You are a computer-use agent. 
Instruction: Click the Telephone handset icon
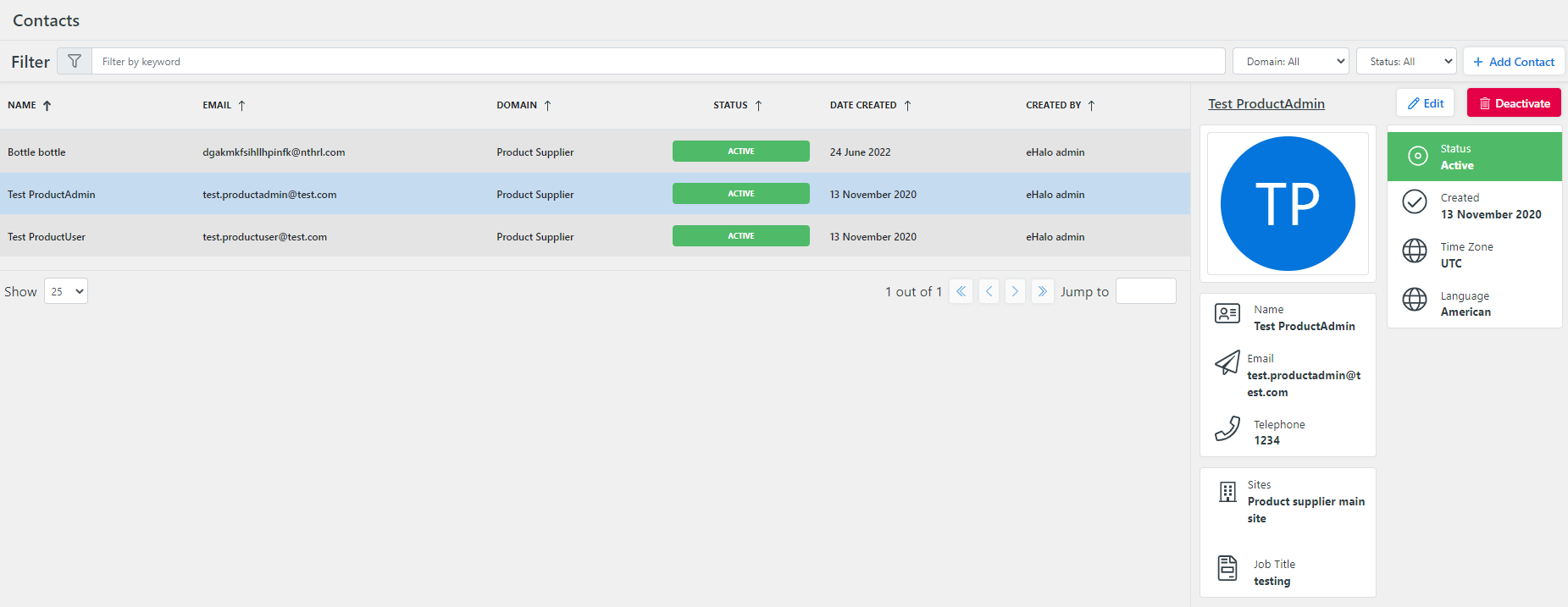(x=1227, y=428)
